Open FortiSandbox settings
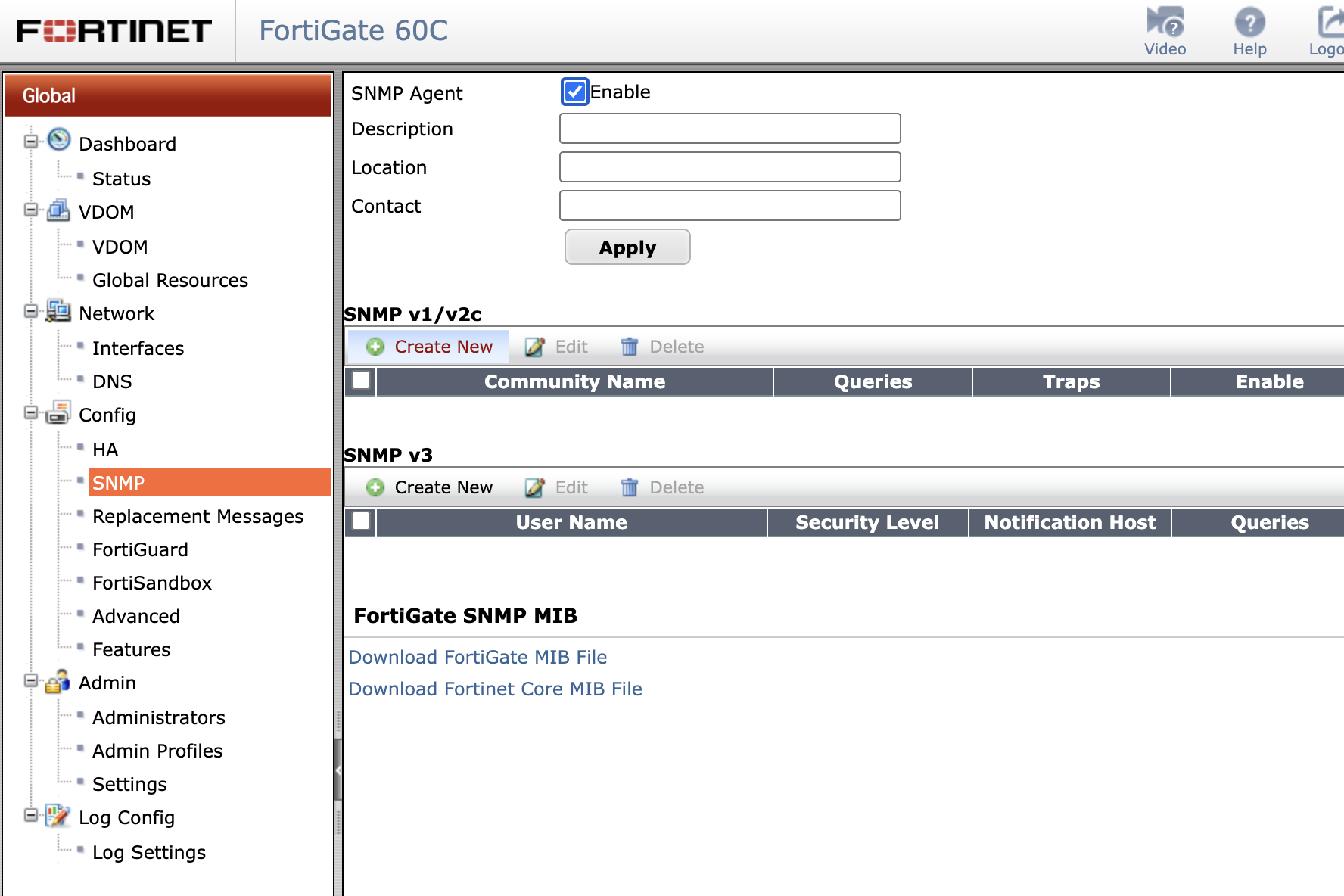1344x896 pixels. 152,583
